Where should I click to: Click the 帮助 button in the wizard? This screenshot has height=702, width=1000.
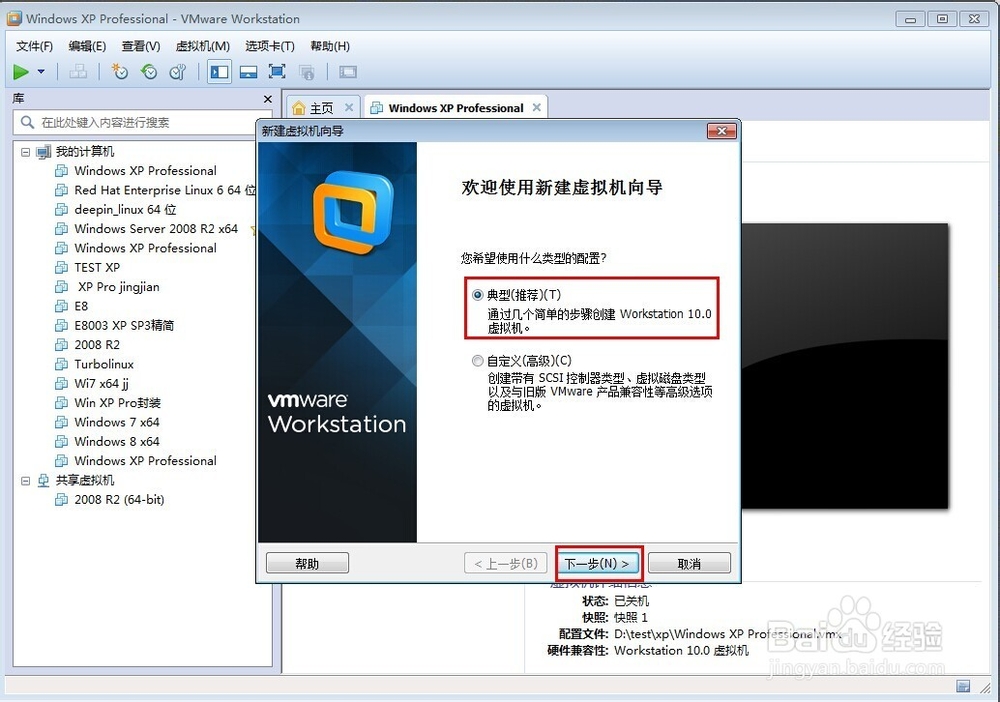click(307, 564)
